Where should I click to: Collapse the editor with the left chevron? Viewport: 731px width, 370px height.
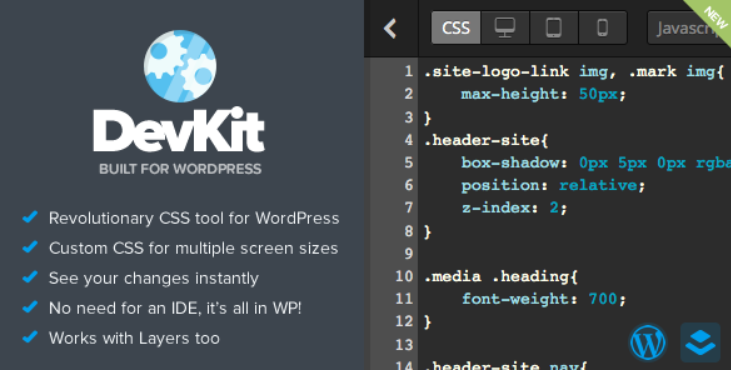pyautogui.click(x=390, y=28)
